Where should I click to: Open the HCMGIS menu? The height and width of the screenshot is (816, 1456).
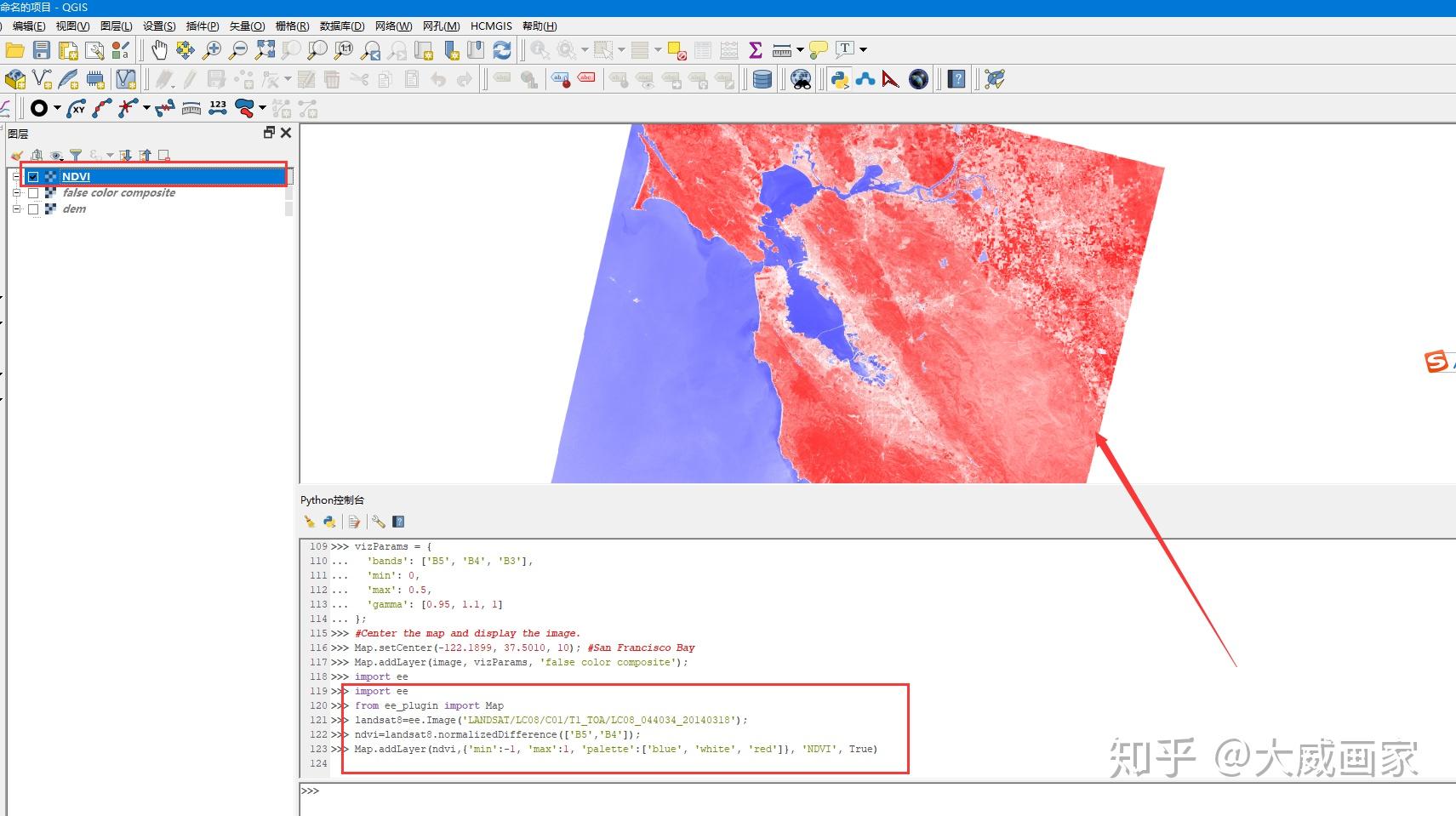(491, 26)
